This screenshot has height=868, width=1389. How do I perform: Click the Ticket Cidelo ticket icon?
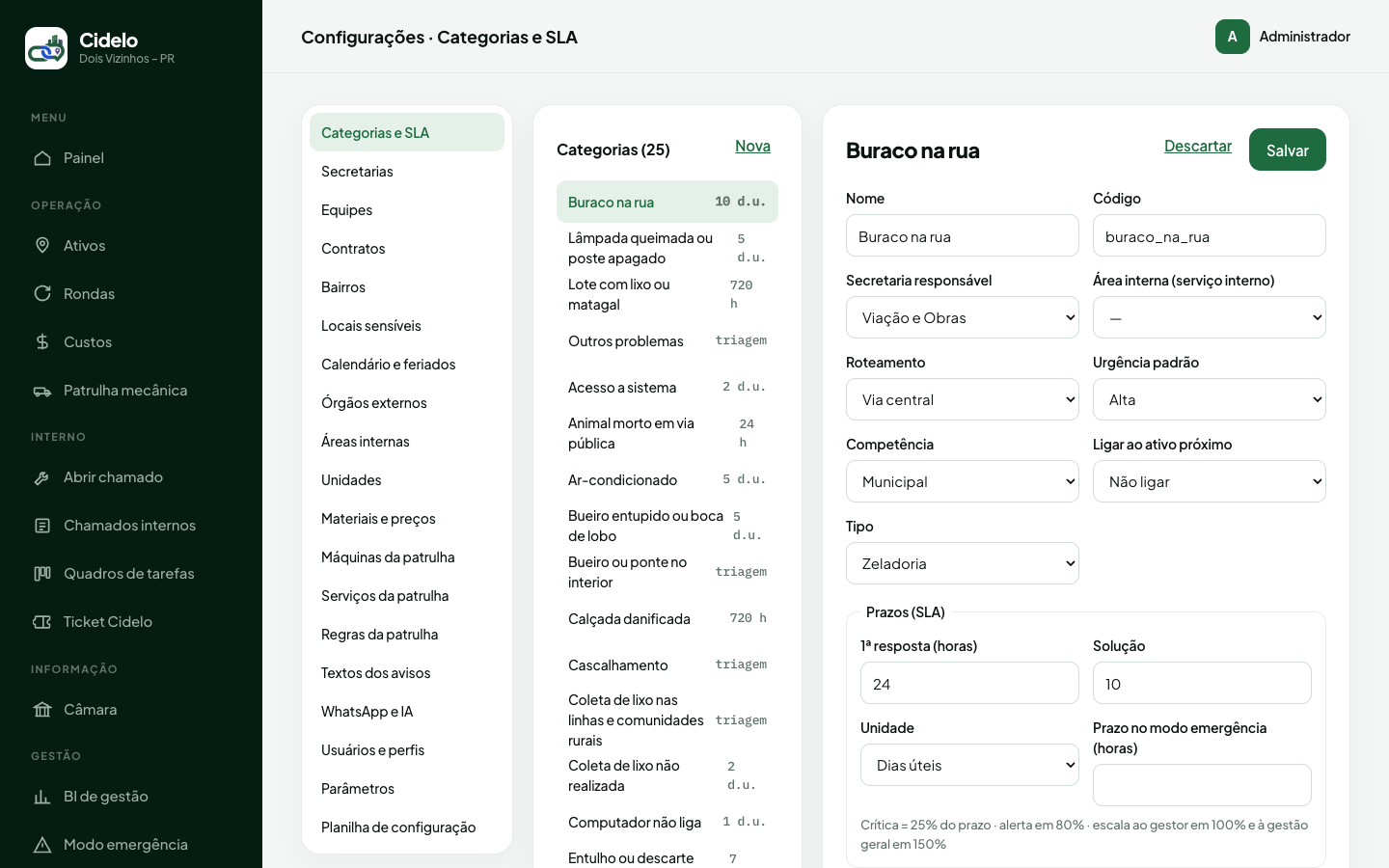[42, 622]
